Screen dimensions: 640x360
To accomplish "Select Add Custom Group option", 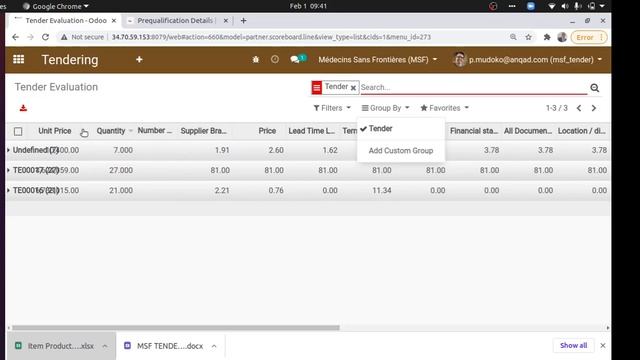I will pyautogui.click(x=401, y=151).
